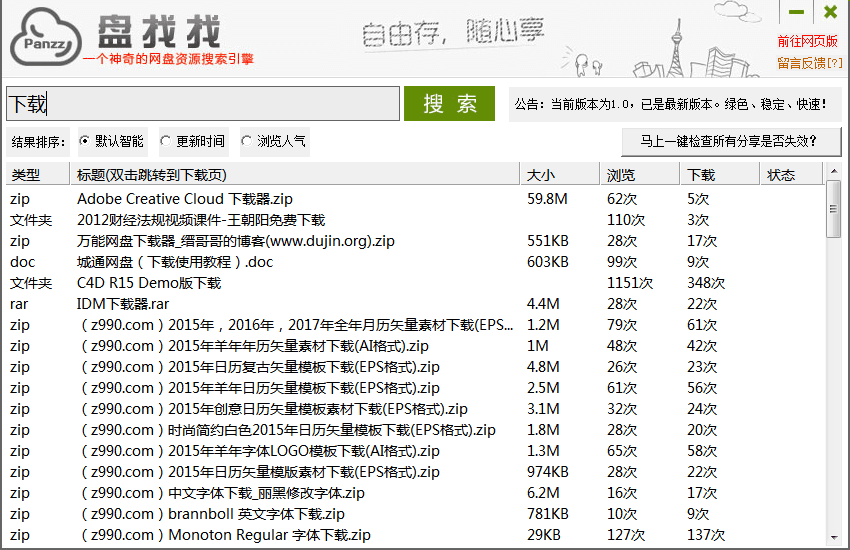Click 马上一键检查所有分享是否失效 button
Image resolution: width=850 pixels, height=550 pixels.
[731, 142]
